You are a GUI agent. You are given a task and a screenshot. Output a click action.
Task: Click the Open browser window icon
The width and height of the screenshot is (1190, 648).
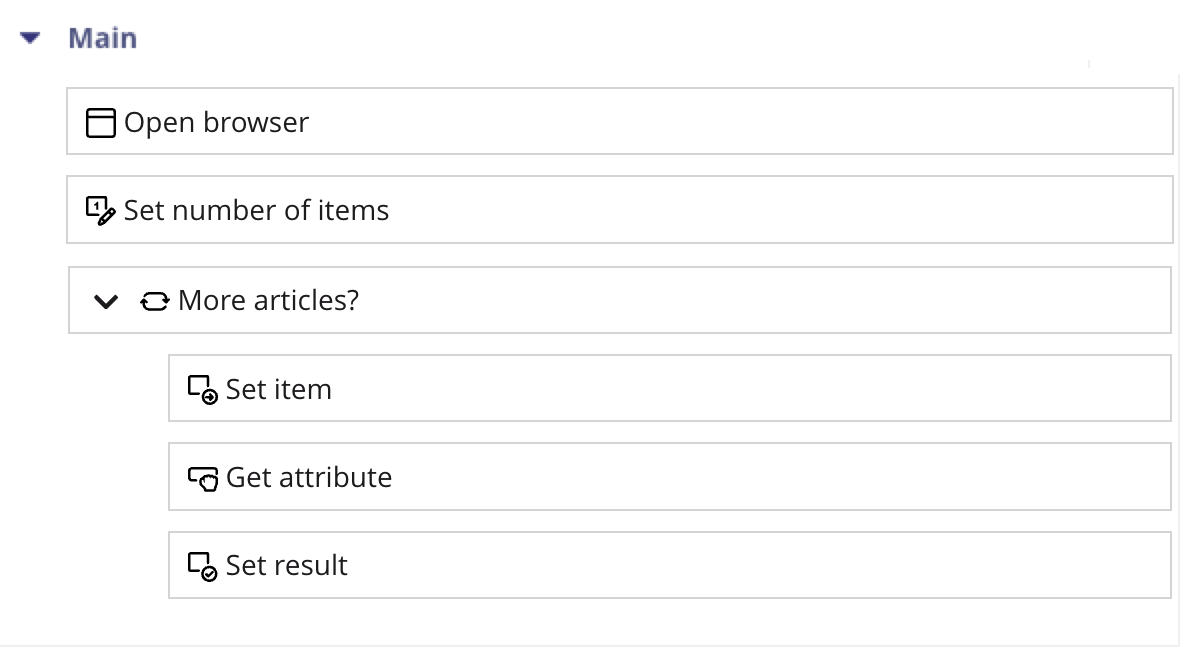[101, 122]
